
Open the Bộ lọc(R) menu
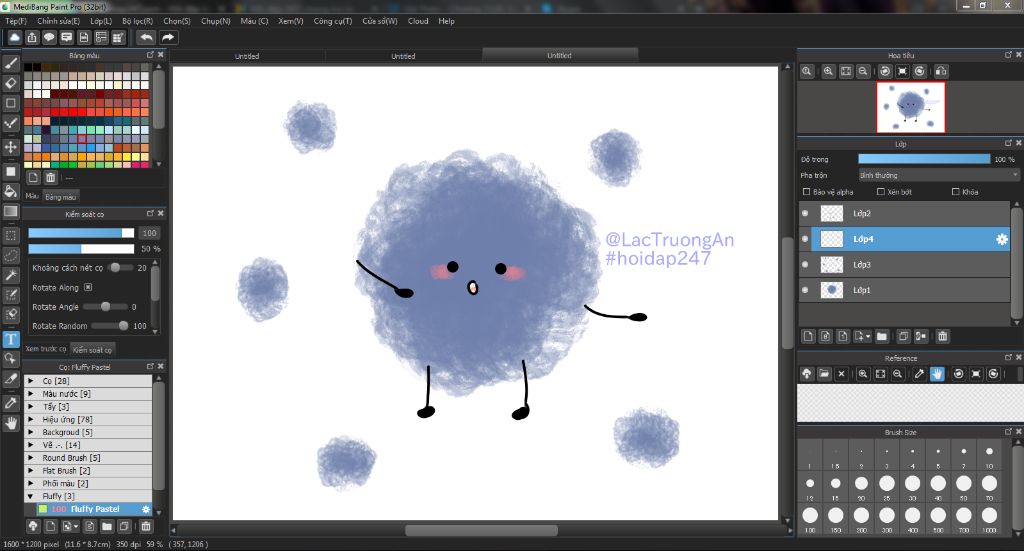pyautogui.click(x=137, y=21)
